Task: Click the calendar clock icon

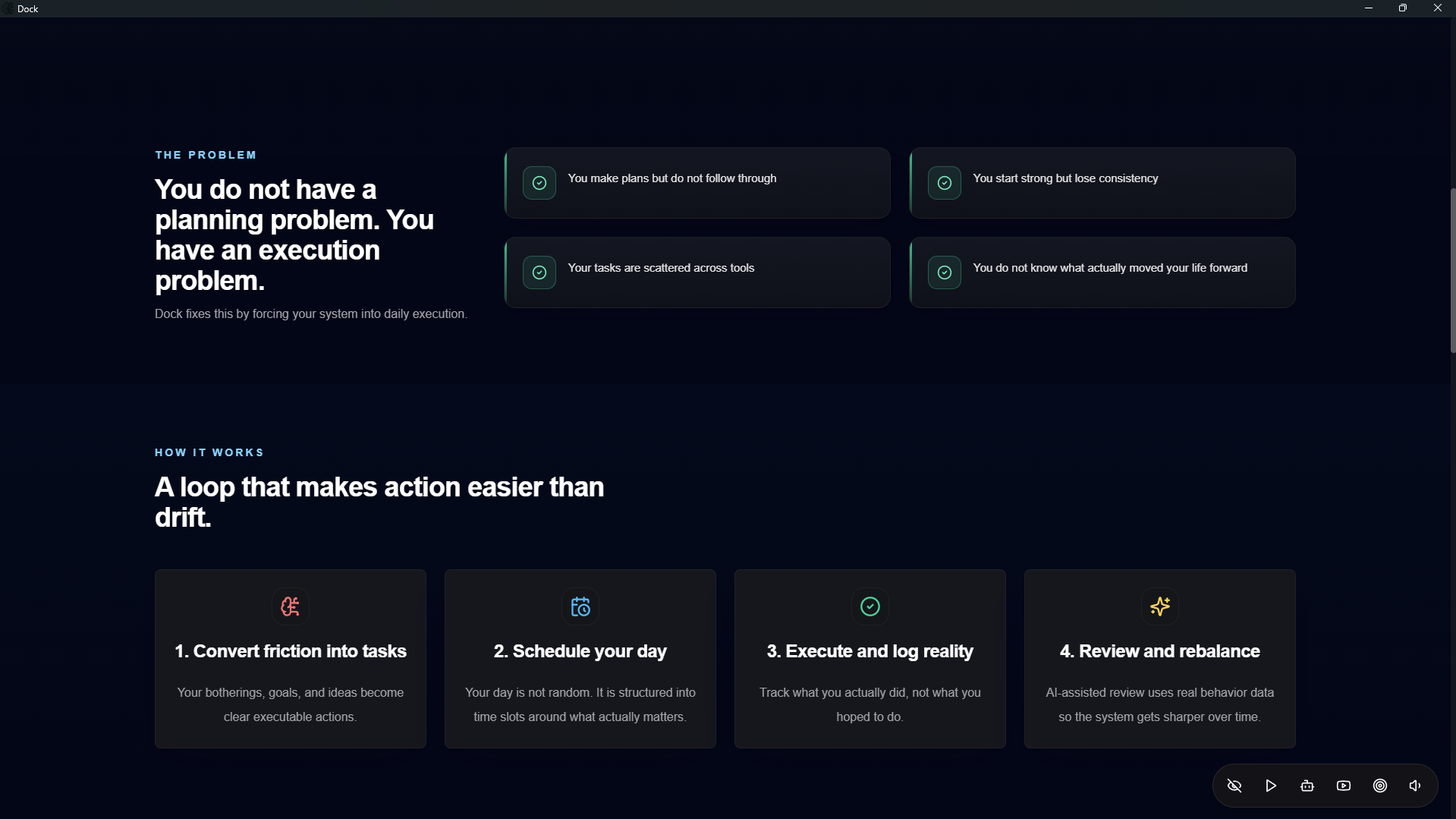Action: tap(580, 606)
